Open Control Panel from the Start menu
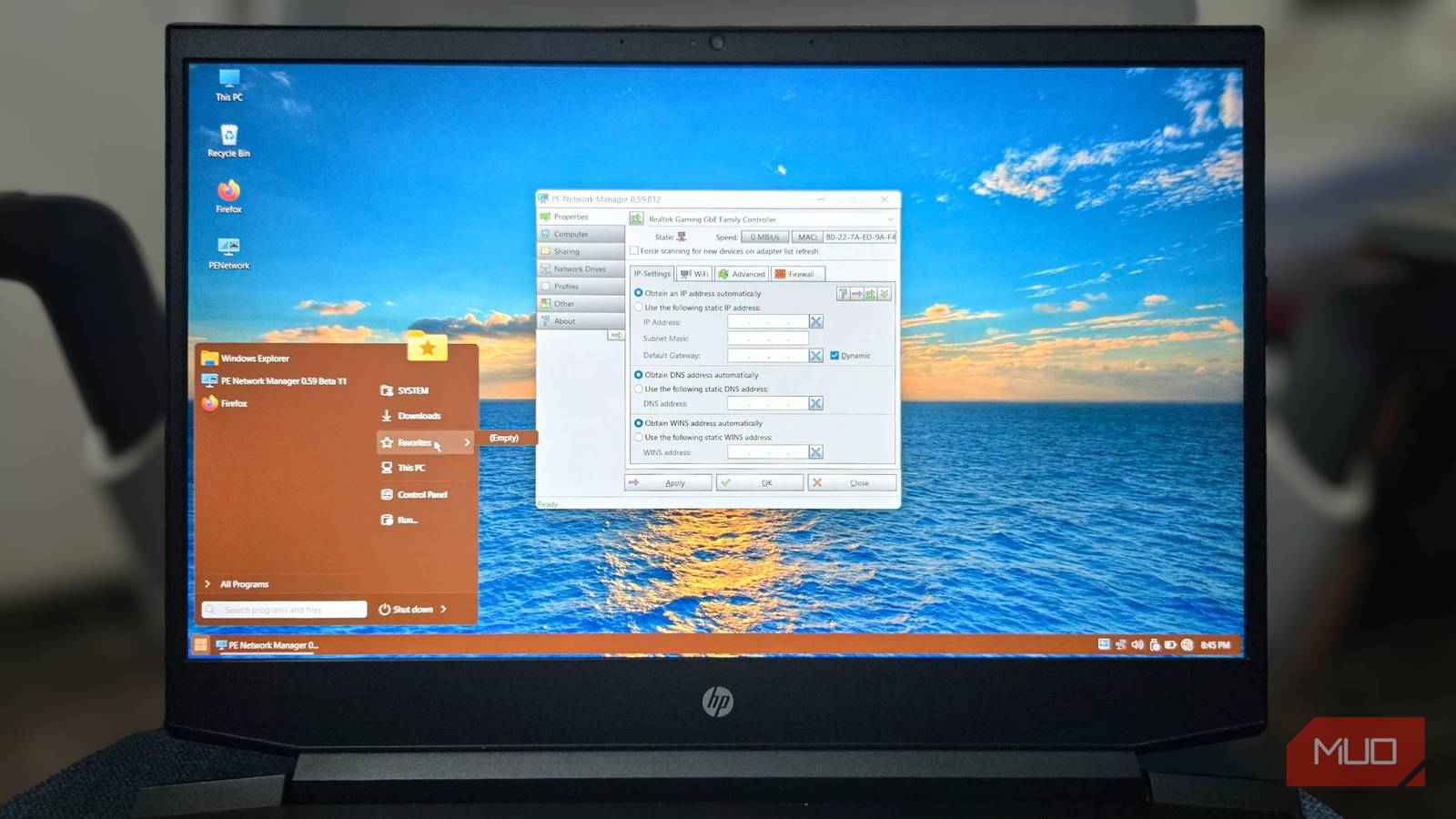The image size is (1456, 819). 421,495
